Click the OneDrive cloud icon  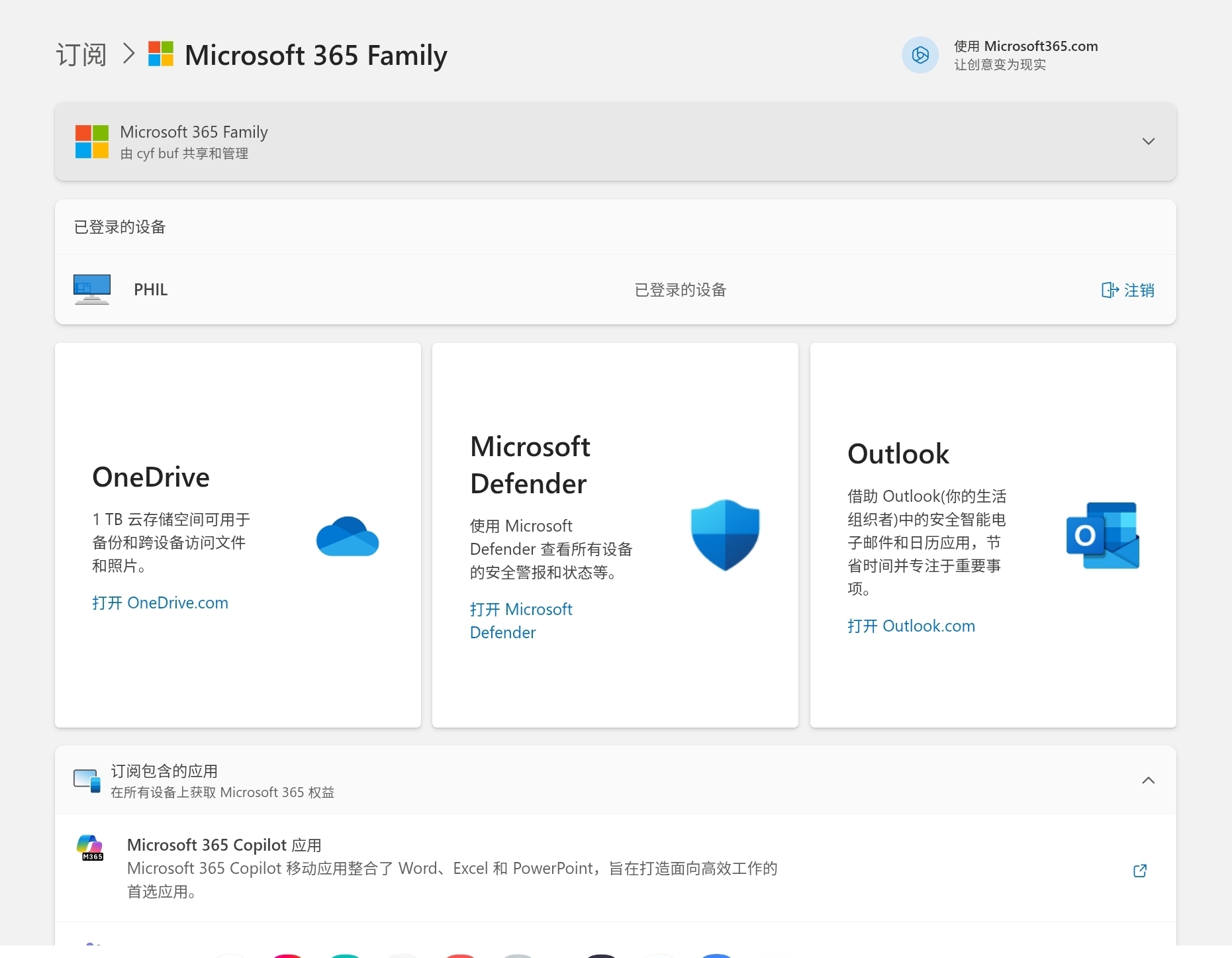(x=348, y=536)
